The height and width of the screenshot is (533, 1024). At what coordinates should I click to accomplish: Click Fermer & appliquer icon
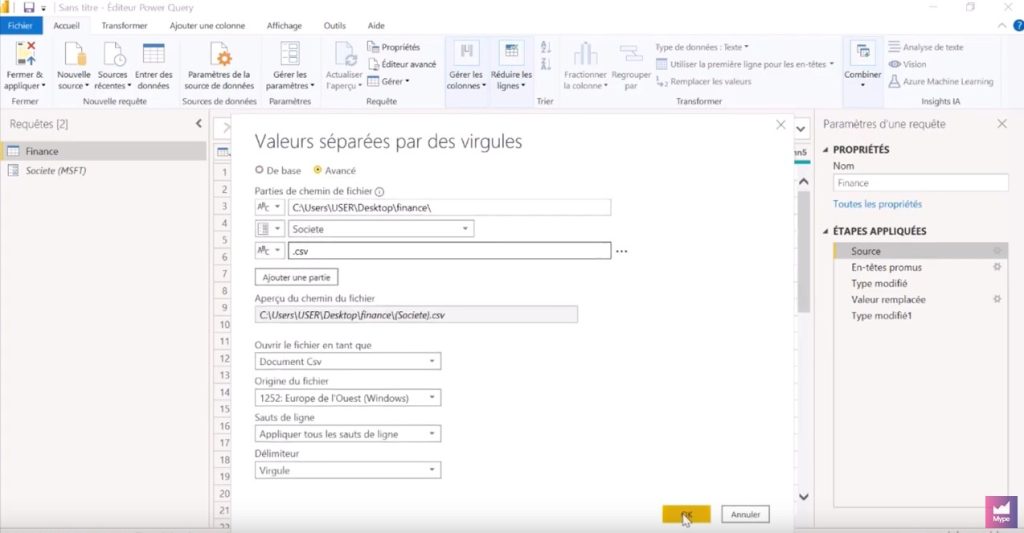point(25,53)
